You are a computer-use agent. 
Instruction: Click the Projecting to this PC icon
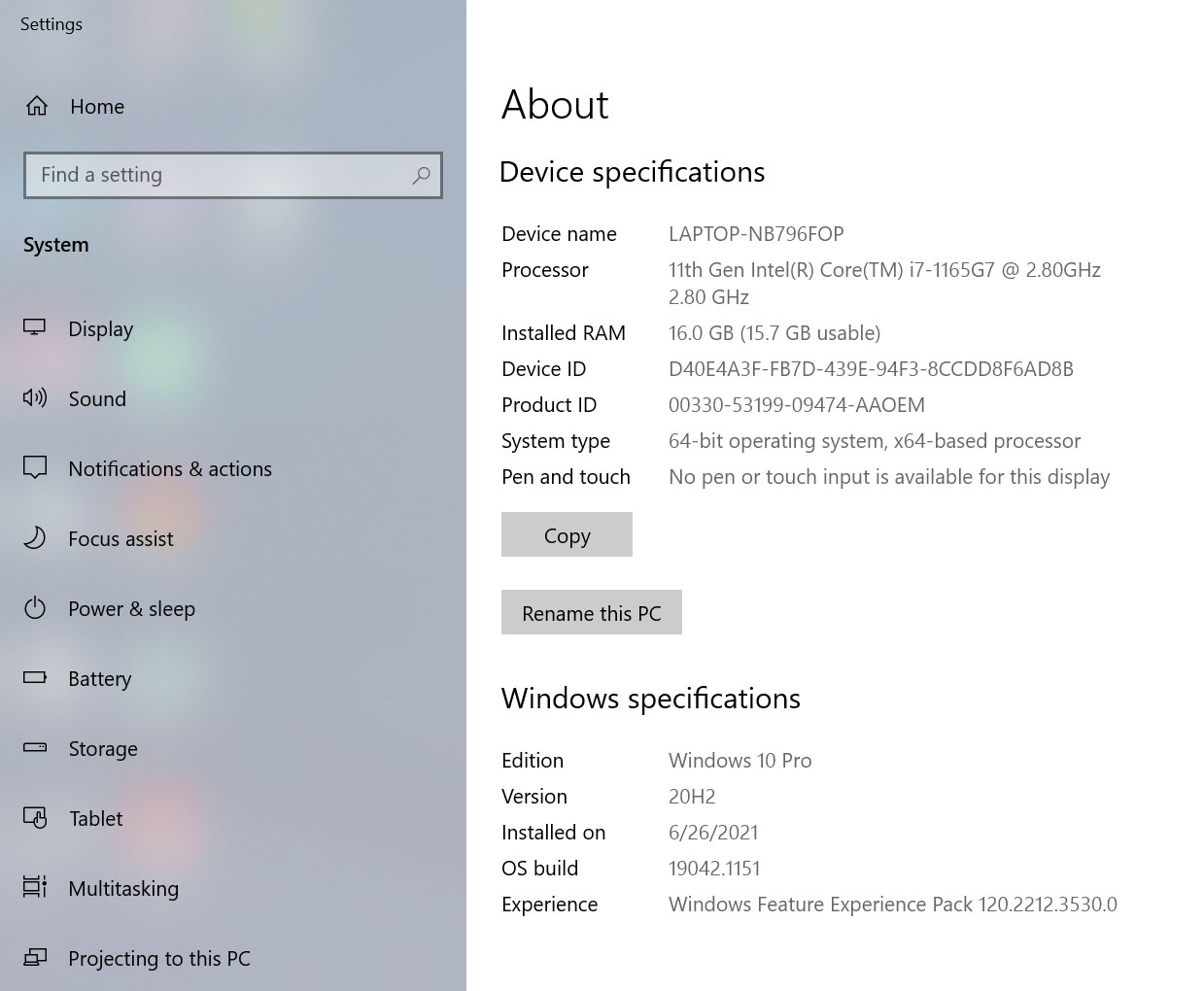(35, 958)
